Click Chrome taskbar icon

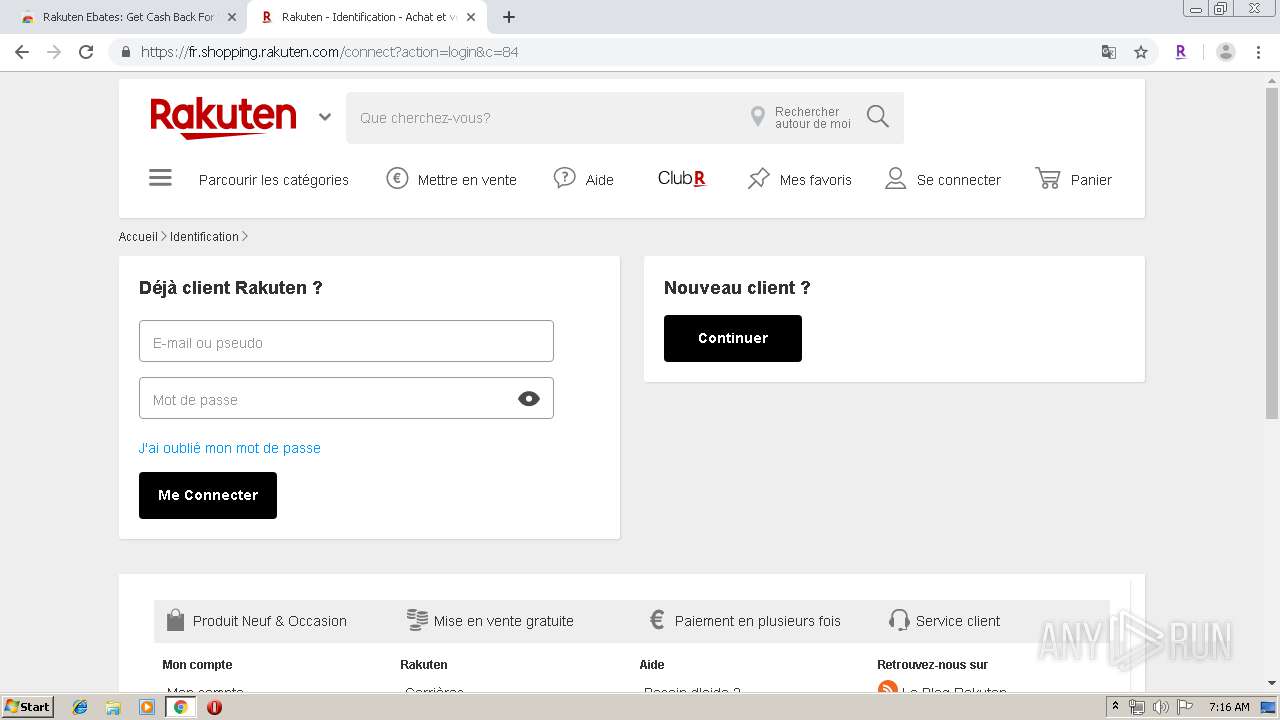pos(181,707)
